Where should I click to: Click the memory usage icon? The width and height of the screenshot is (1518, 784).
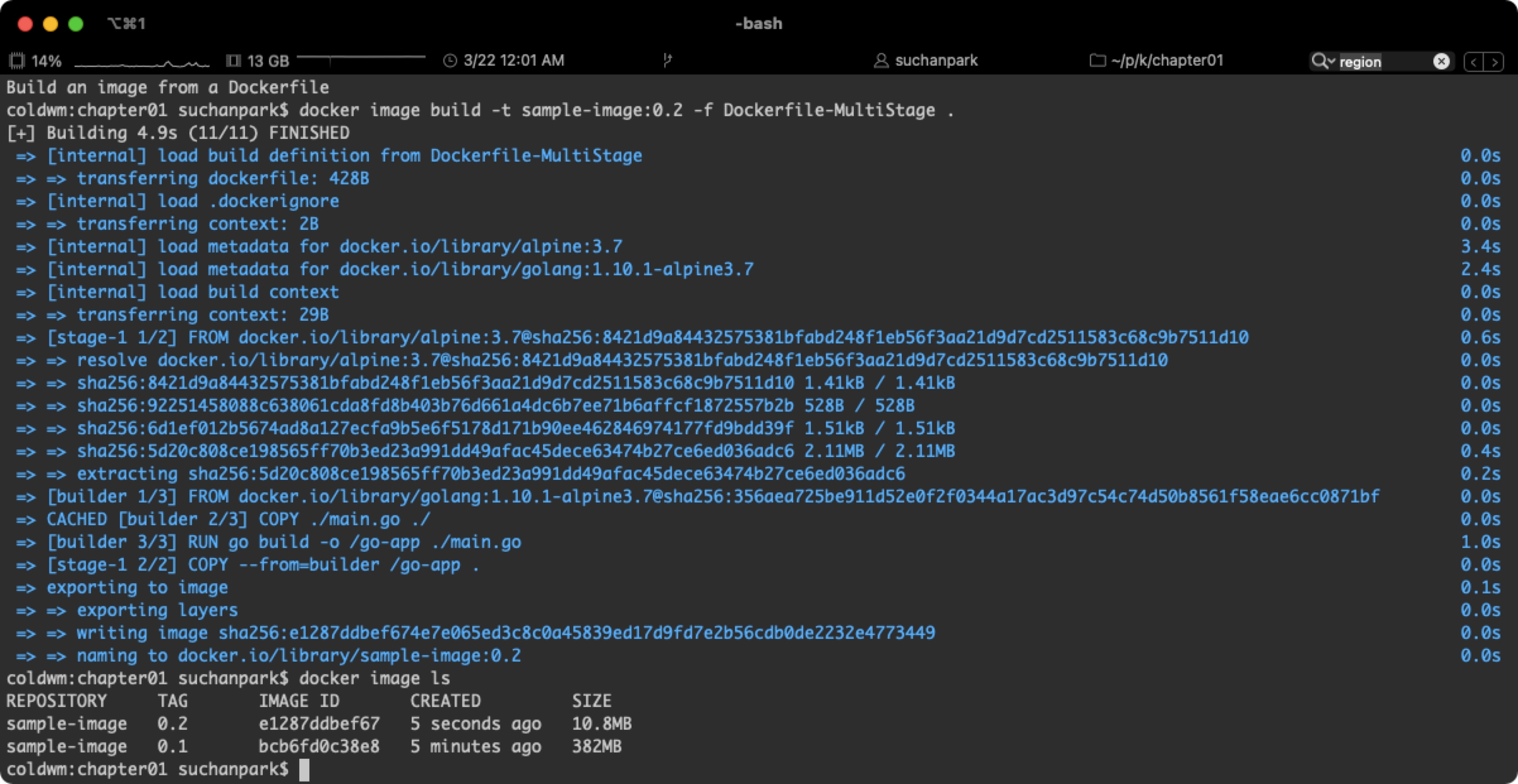tap(233, 61)
